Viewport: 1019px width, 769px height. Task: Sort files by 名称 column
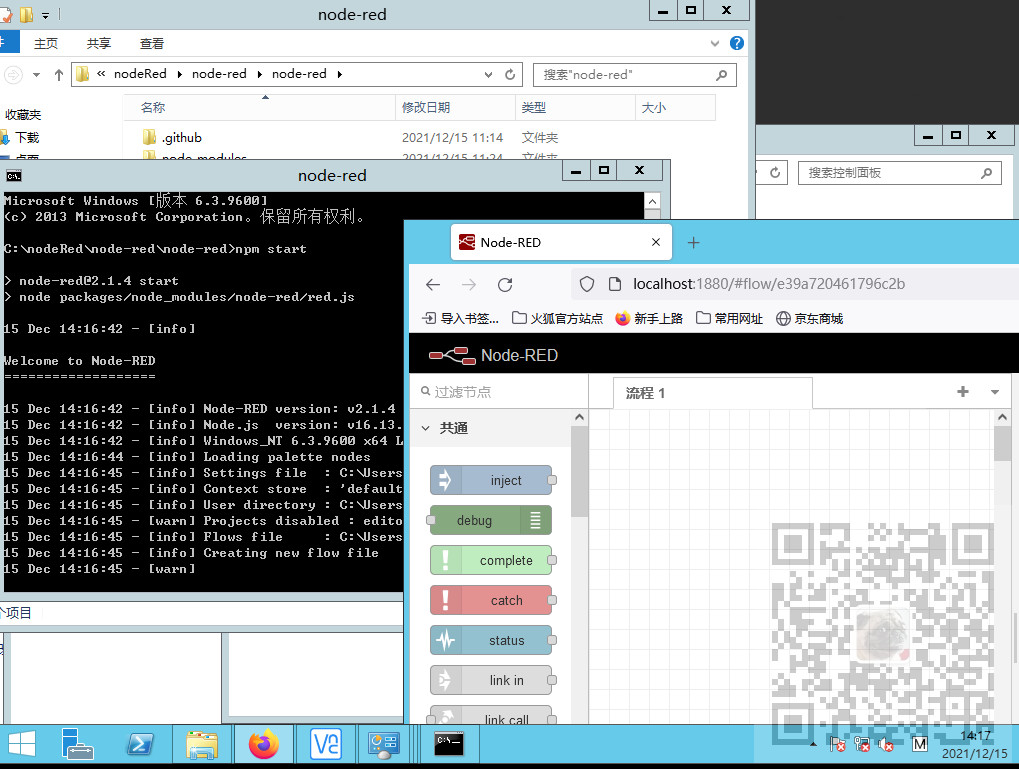[x=259, y=107]
